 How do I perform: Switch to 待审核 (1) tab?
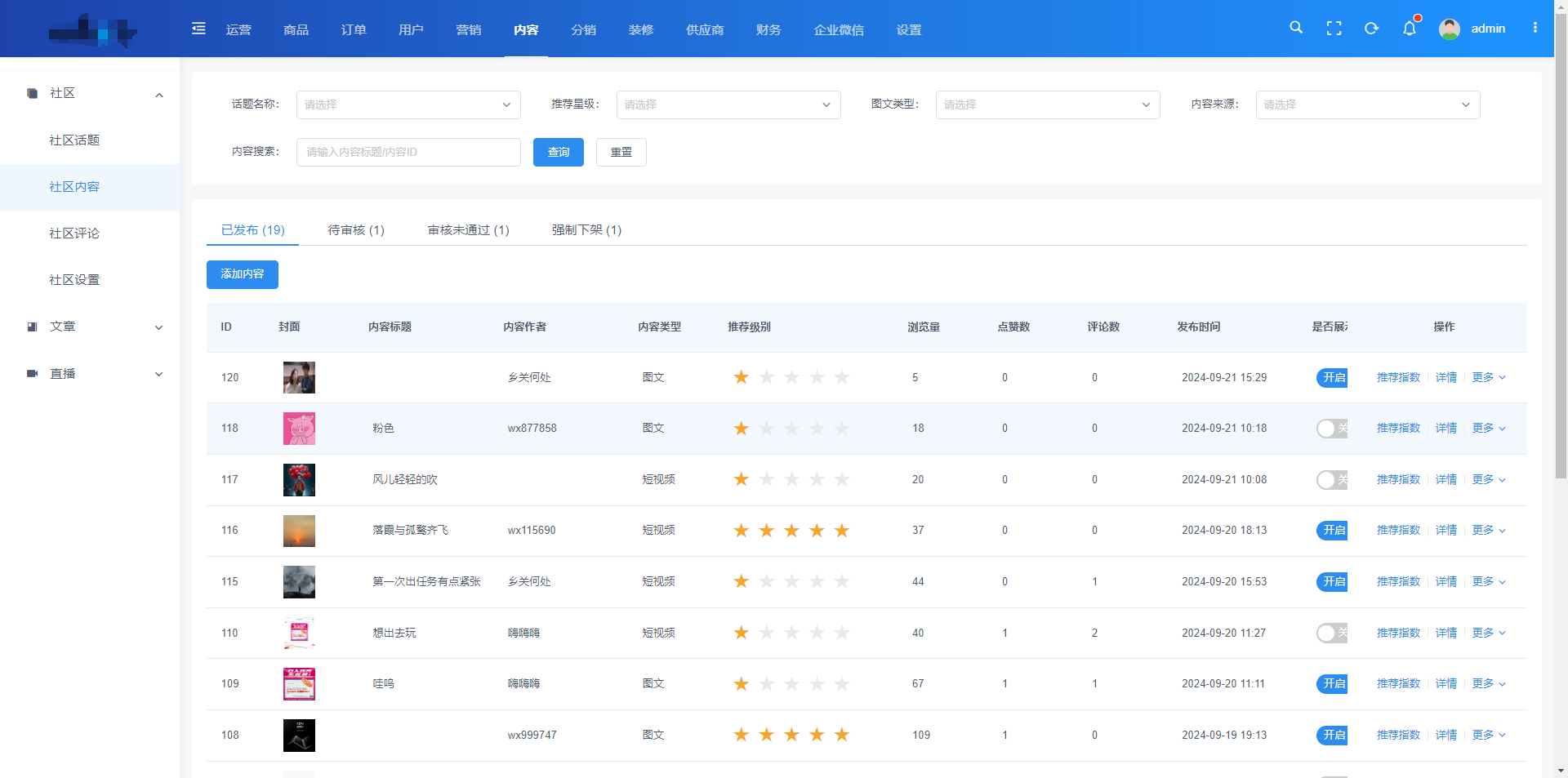click(x=356, y=230)
